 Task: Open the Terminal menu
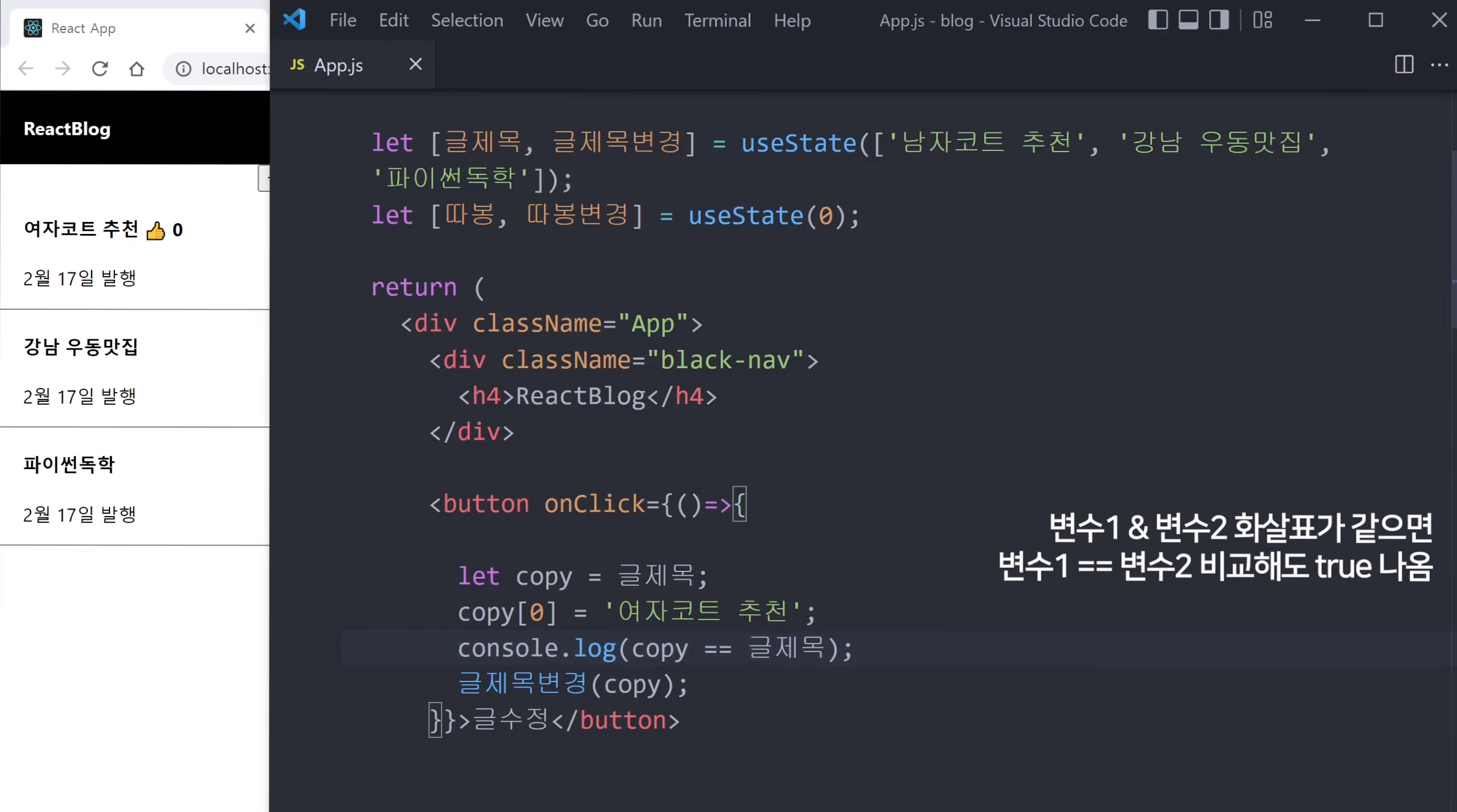(x=718, y=20)
